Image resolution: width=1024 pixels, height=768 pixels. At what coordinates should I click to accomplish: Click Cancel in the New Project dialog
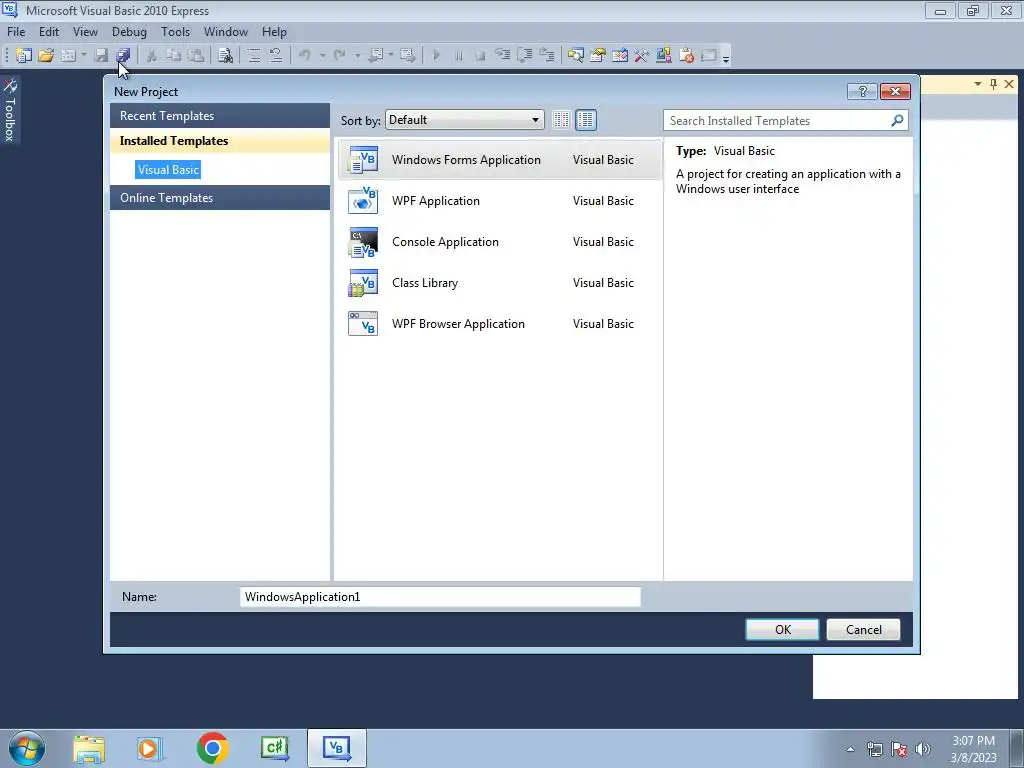pos(863,630)
